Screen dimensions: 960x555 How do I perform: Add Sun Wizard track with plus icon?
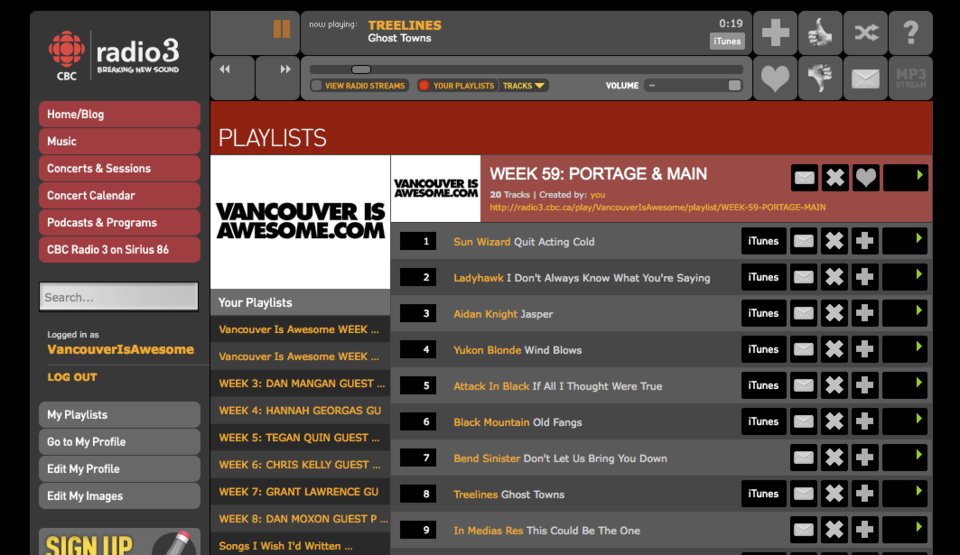(864, 241)
